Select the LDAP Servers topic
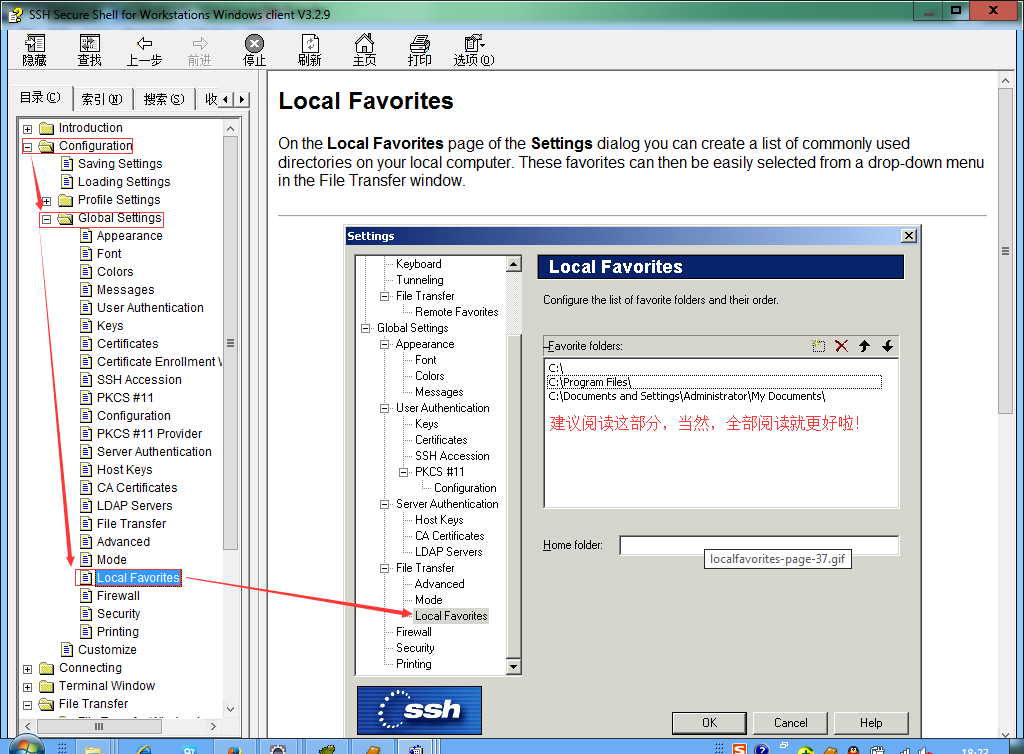This screenshot has height=754, width=1024. tap(135, 505)
